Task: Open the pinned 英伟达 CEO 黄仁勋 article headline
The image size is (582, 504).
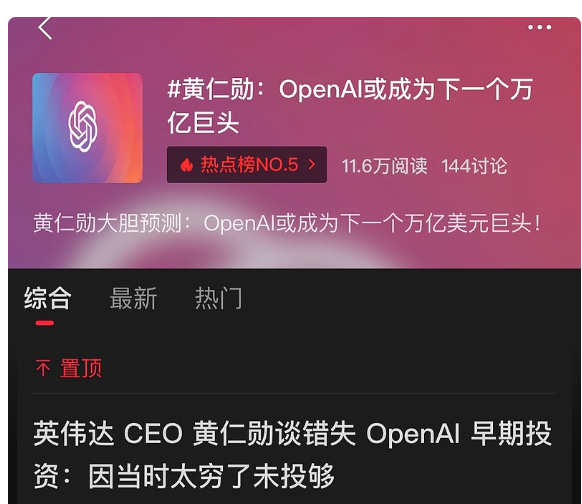Action: pyautogui.click(x=292, y=454)
